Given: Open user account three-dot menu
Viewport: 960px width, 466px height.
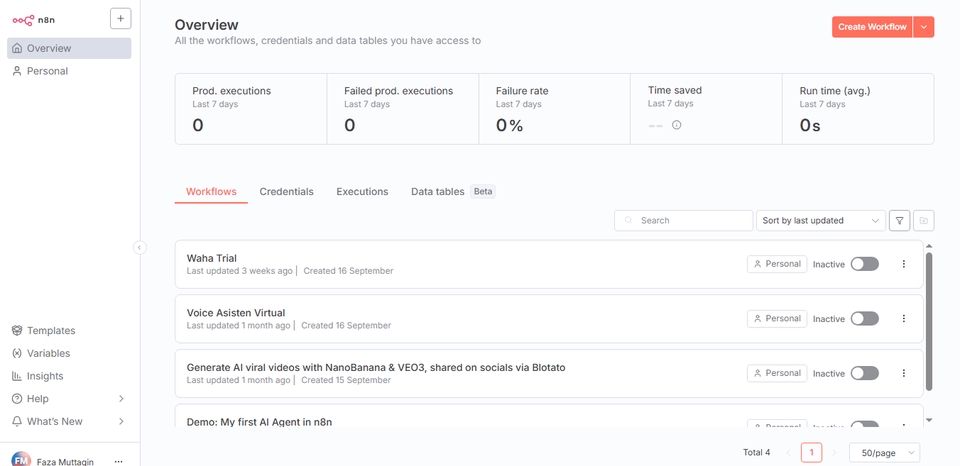Looking at the screenshot, I should (x=119, y=461).
